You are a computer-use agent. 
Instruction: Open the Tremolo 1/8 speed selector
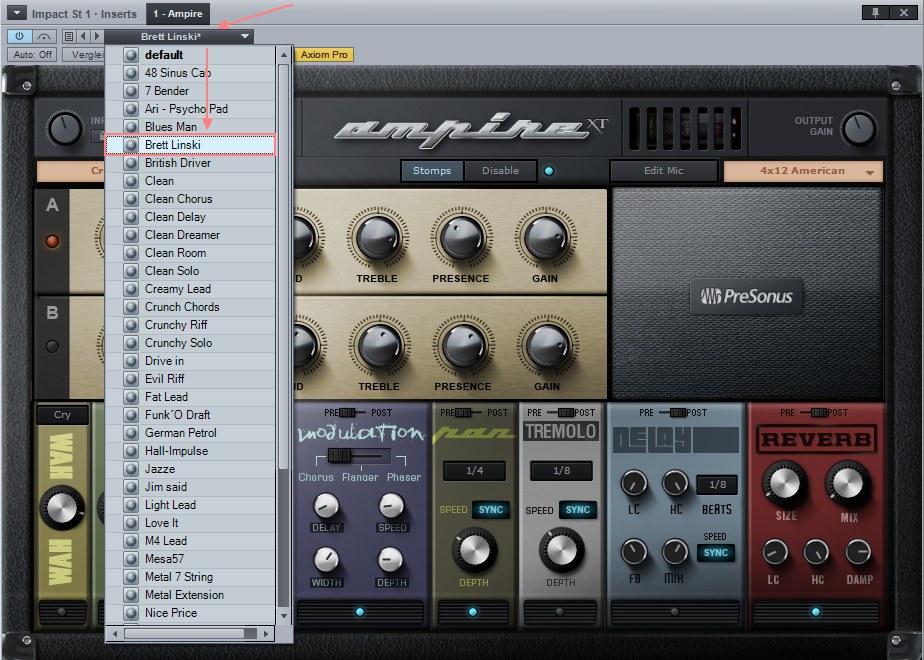[561, 471]
